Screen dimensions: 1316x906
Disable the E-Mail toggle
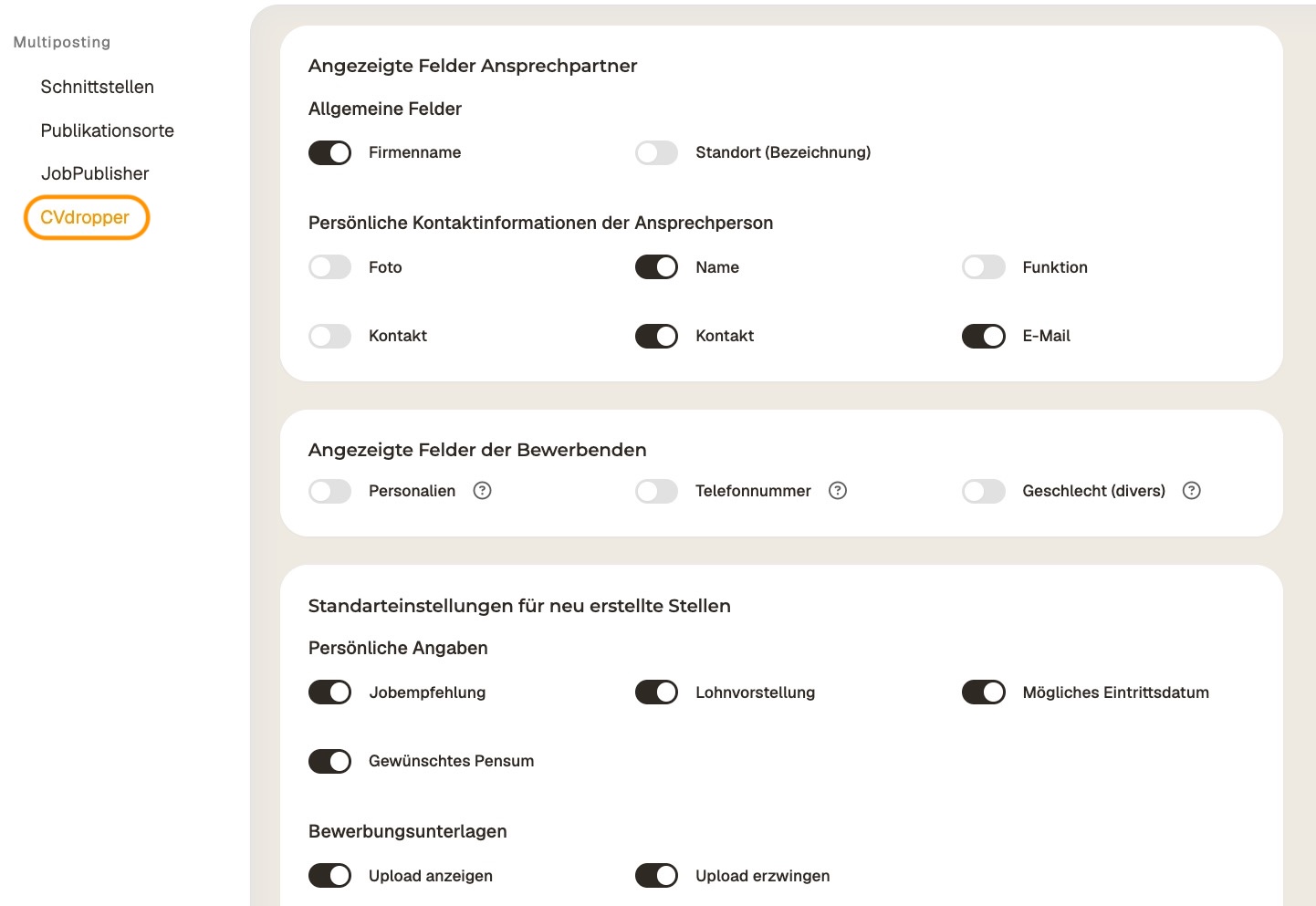tap(983, 336)
